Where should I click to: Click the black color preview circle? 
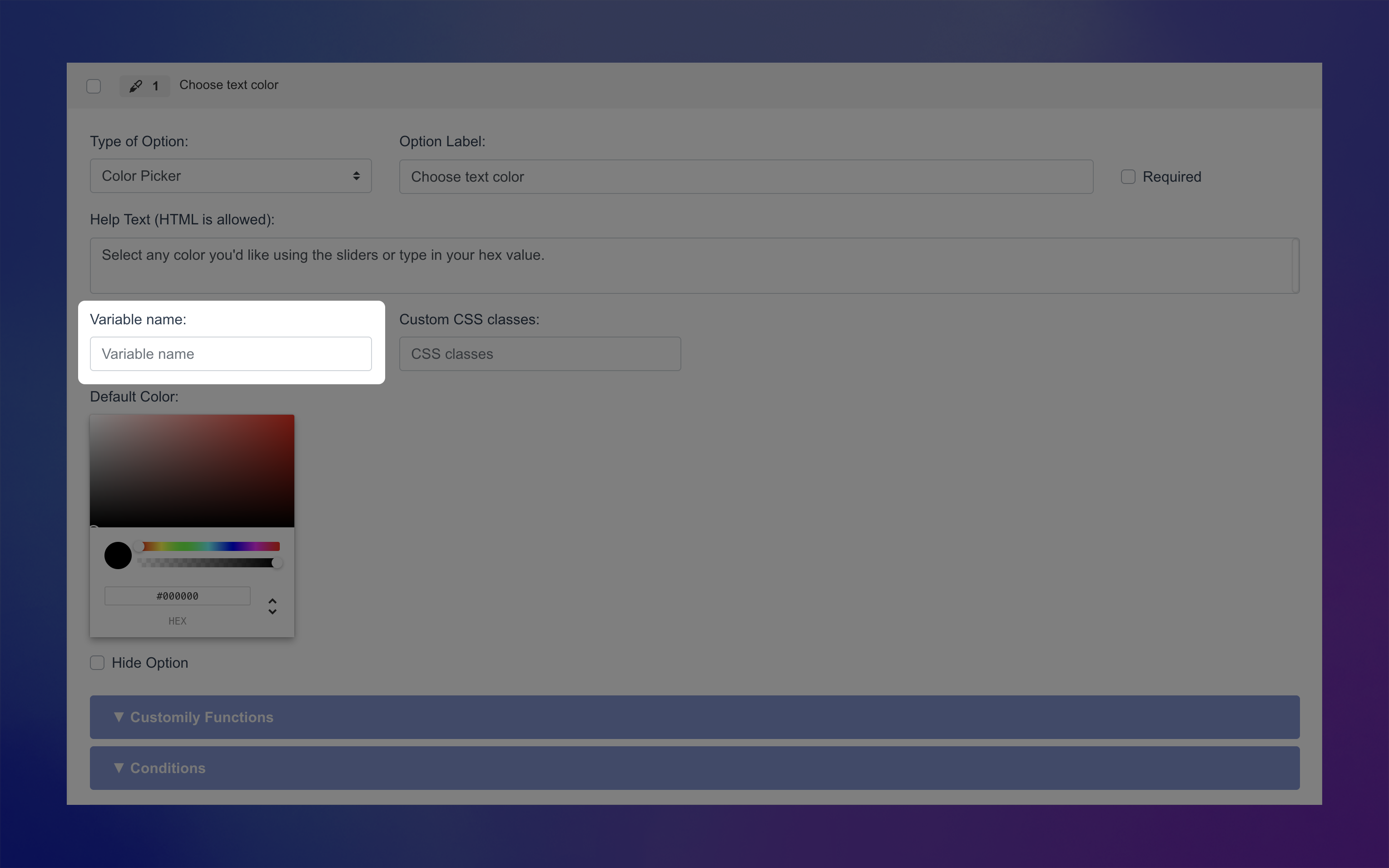[x=118, y=555]
